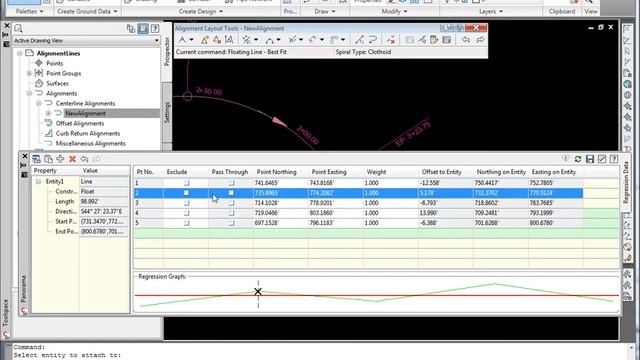Click the Delete sub-entity tool
This screenshot has width=640, height=360.
391,40
